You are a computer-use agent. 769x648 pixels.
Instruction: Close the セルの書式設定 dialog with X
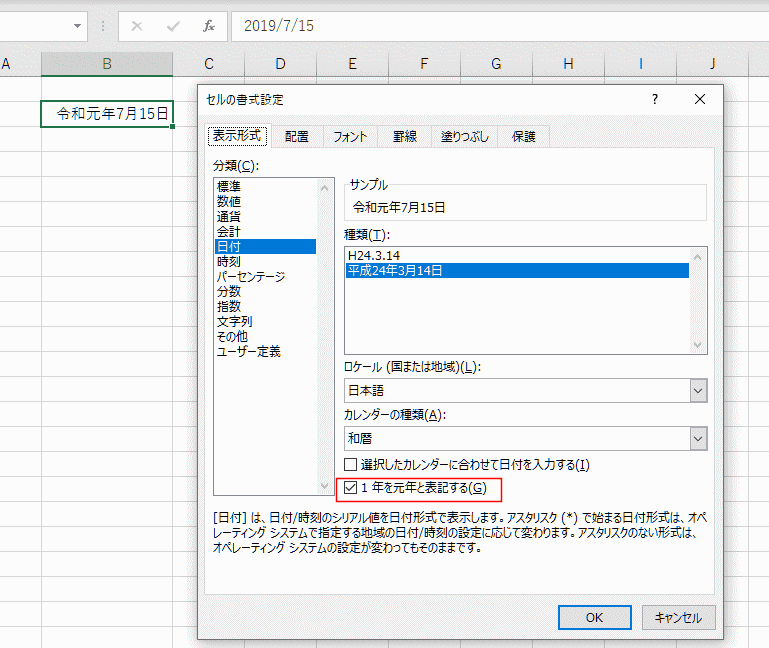700,99
